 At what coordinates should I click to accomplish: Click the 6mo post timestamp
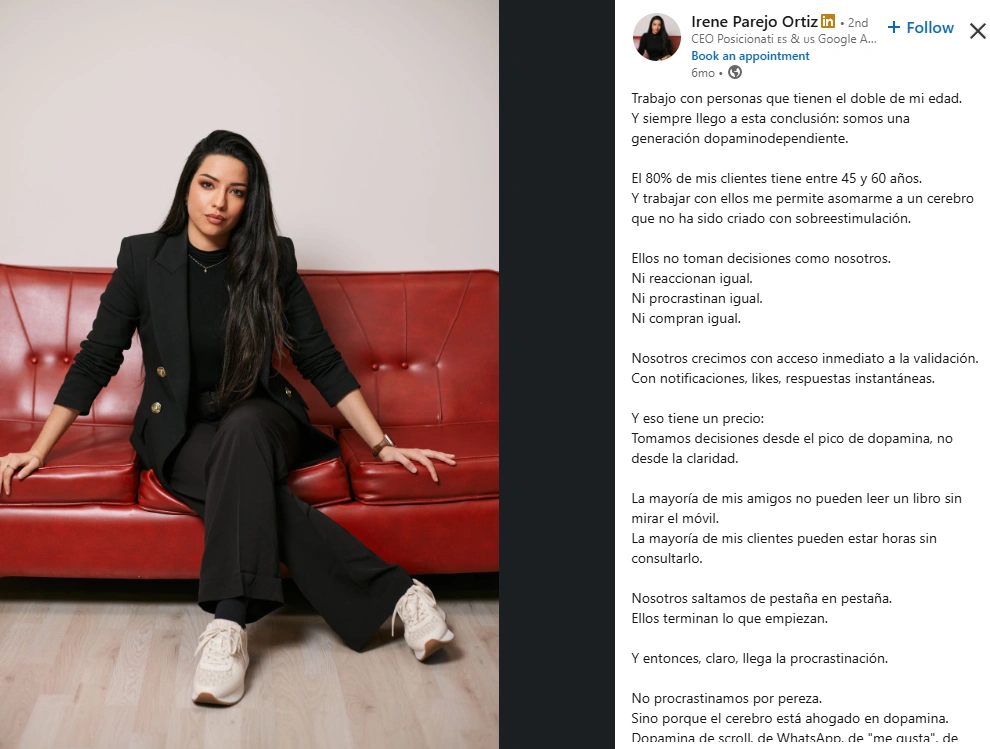coord(703,73)
